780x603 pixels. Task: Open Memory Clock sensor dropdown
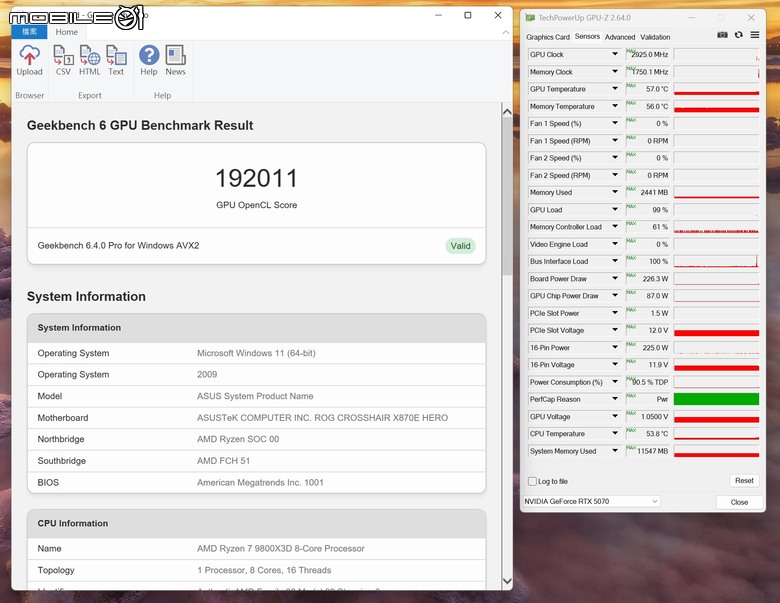coord(615,71)
